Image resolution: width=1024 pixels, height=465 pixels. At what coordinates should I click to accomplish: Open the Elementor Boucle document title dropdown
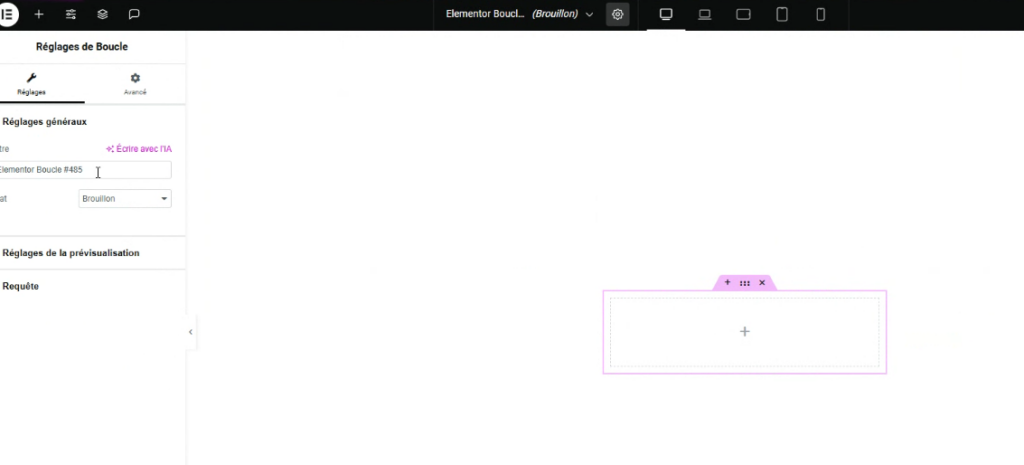[x=519, y=15]
